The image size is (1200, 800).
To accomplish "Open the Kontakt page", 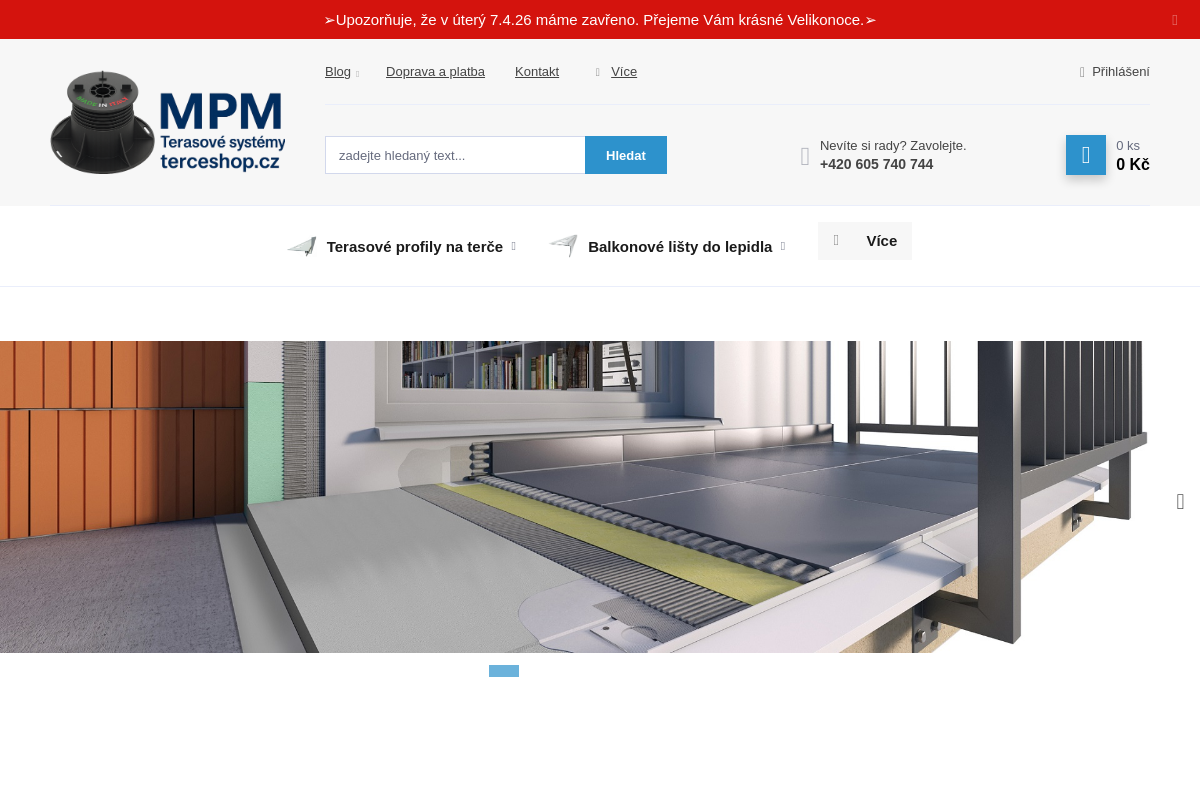I will pyautogui.click(x=537, y=72).
